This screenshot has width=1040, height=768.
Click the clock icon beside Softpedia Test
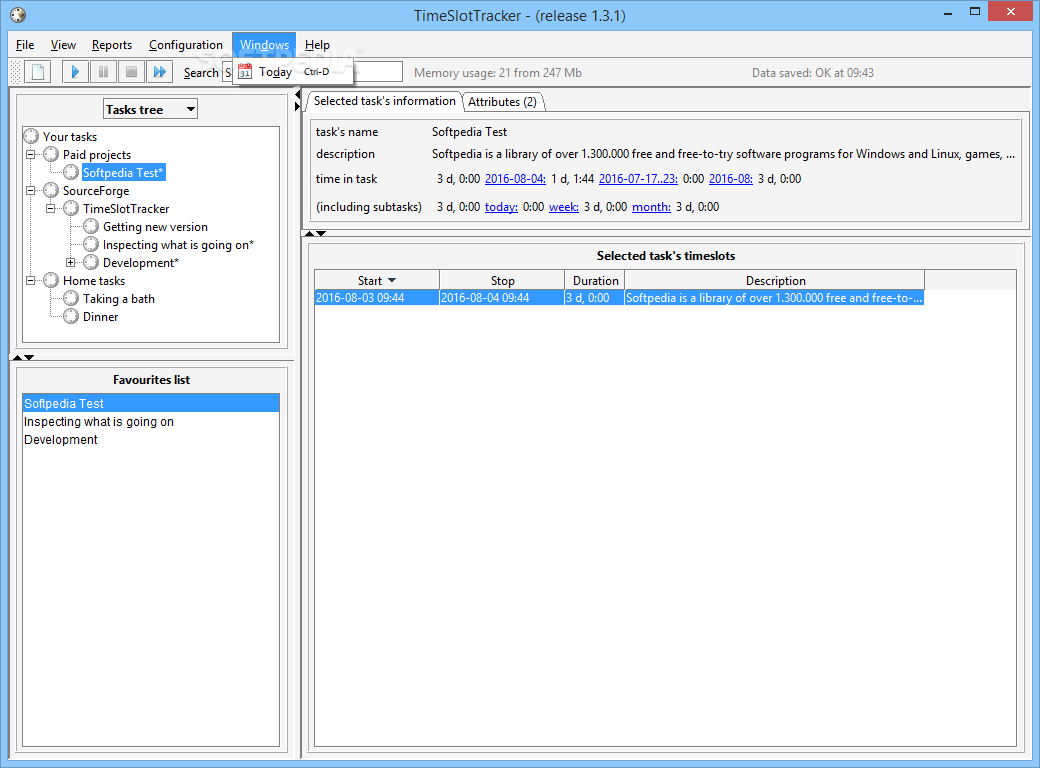coord(71,172)
